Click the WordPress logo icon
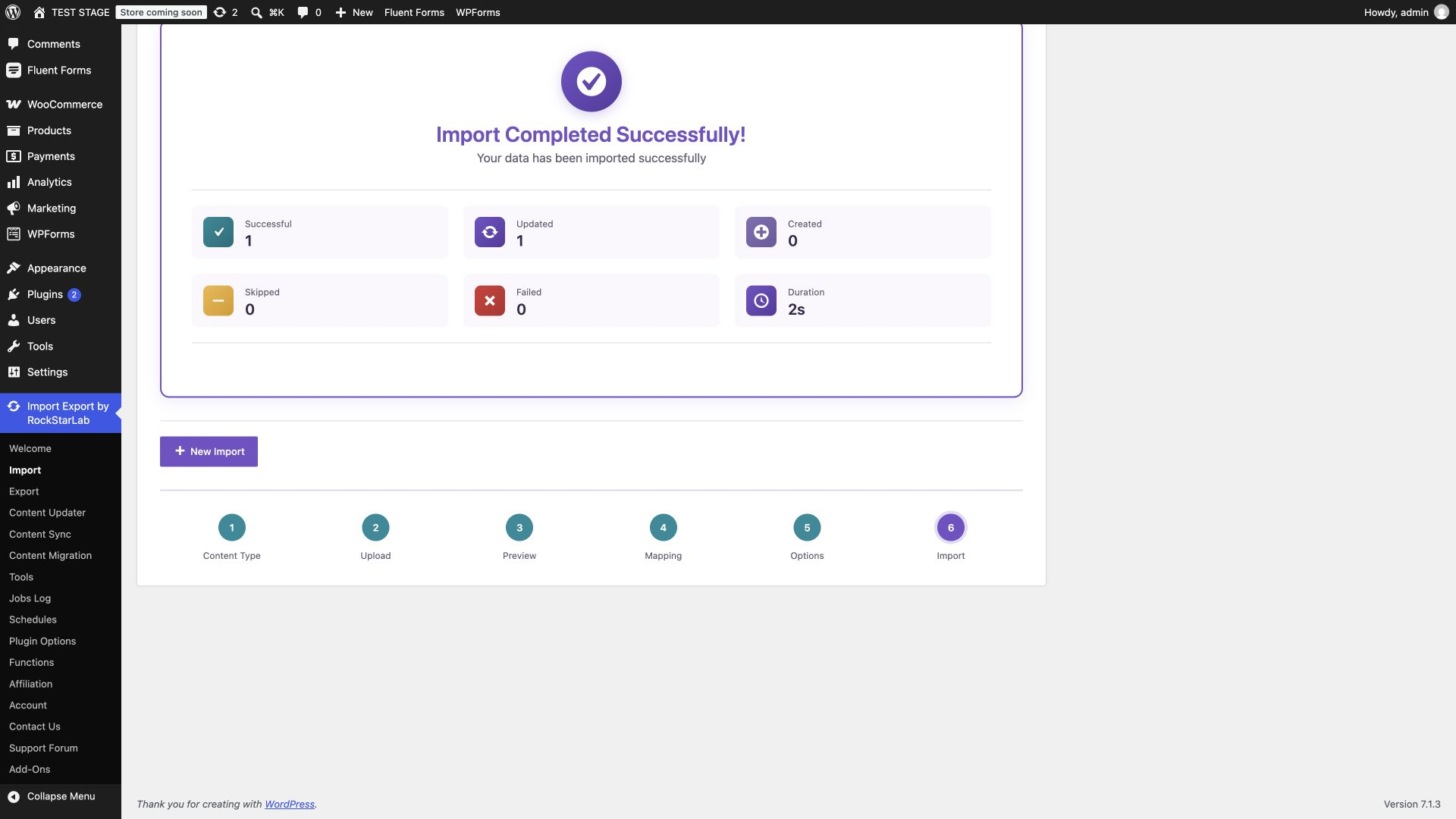 (13, 12)
